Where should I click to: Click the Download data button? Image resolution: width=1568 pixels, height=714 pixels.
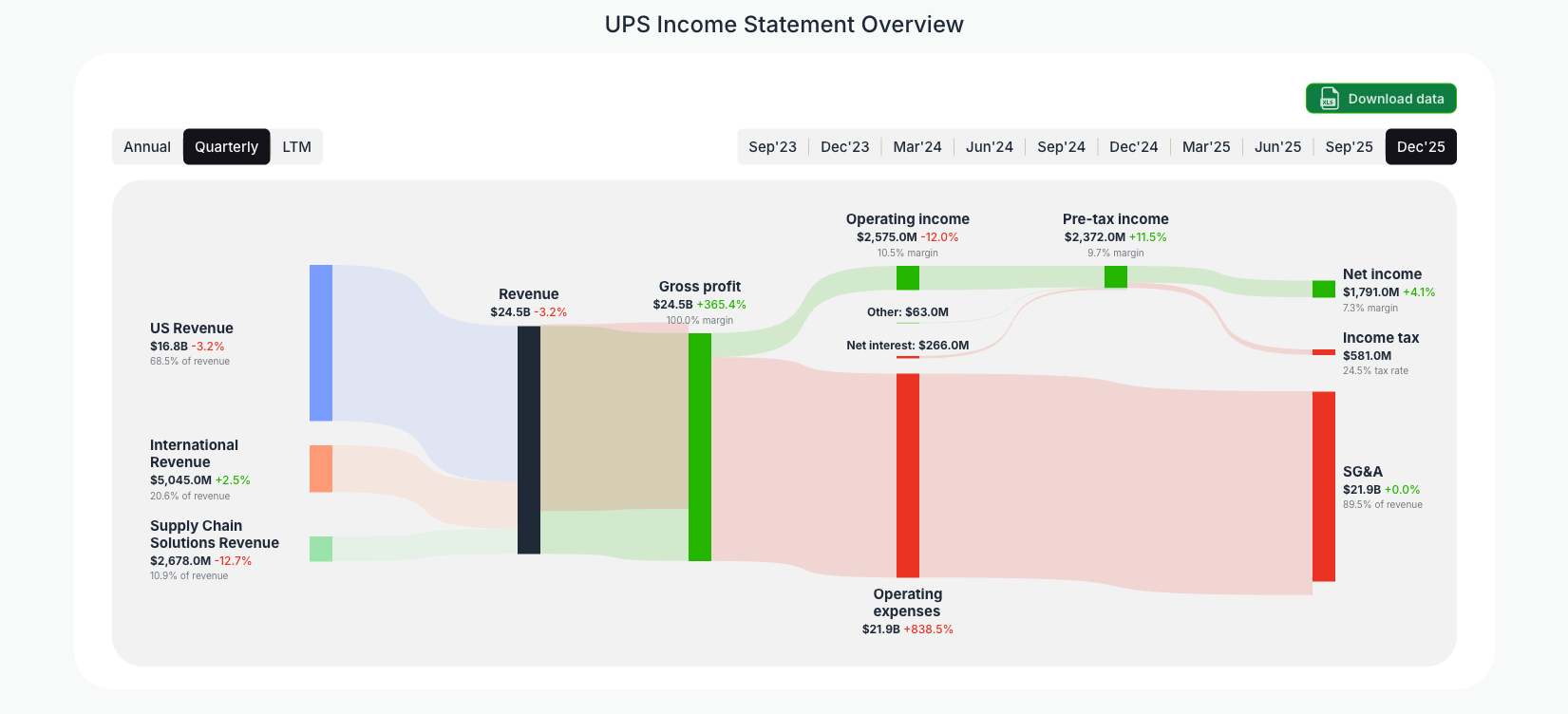[1380, 98]
